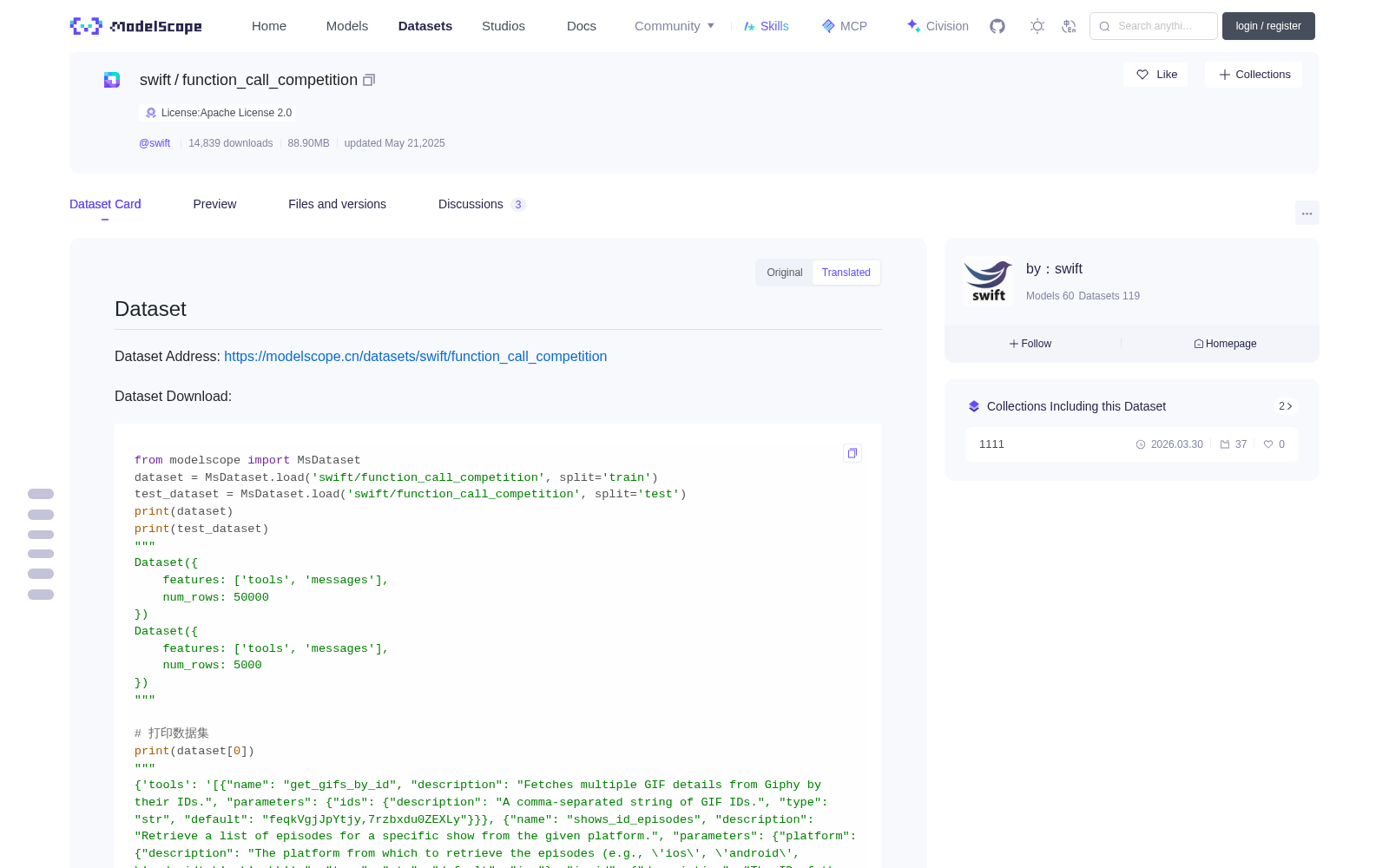Image resolution: width=1389 pixels, height=868 pixels.
Task: Click the "by：swift" author name
Action: [1054, 269]
